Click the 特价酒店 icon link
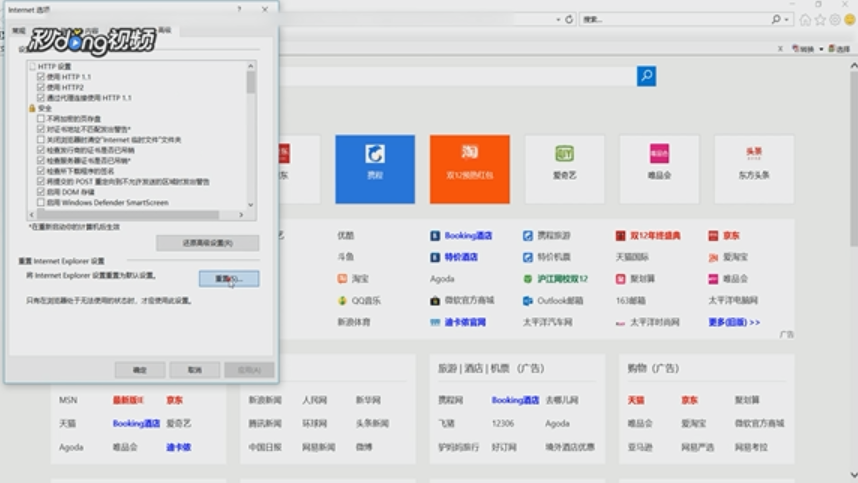Image resolution: width=858 pixels, height=483 pixels. [x=454, y=257]
